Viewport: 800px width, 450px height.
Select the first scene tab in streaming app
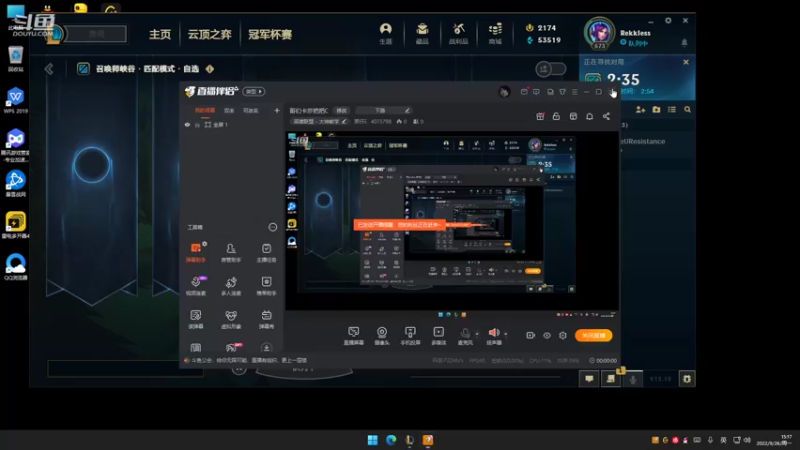pyautogui.click(x=205, y=110)
